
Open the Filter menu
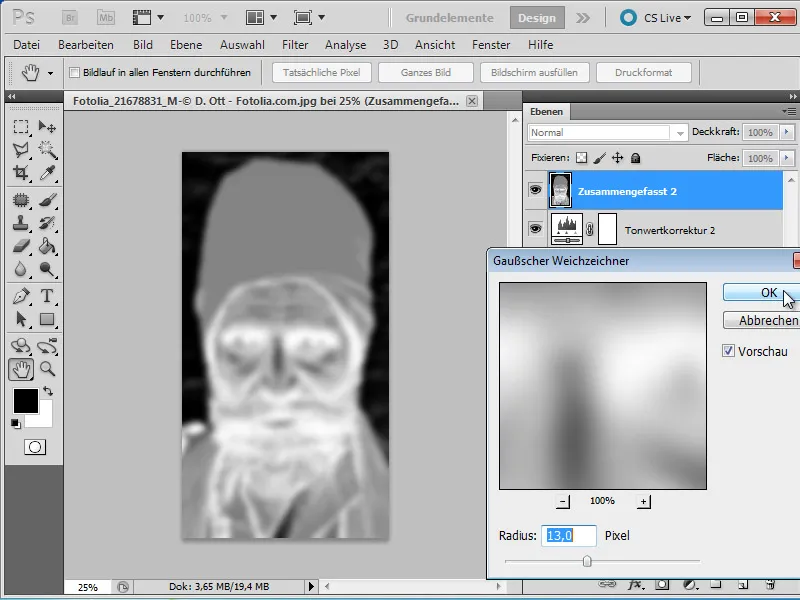pyautogui.click(x=295, y=45)
